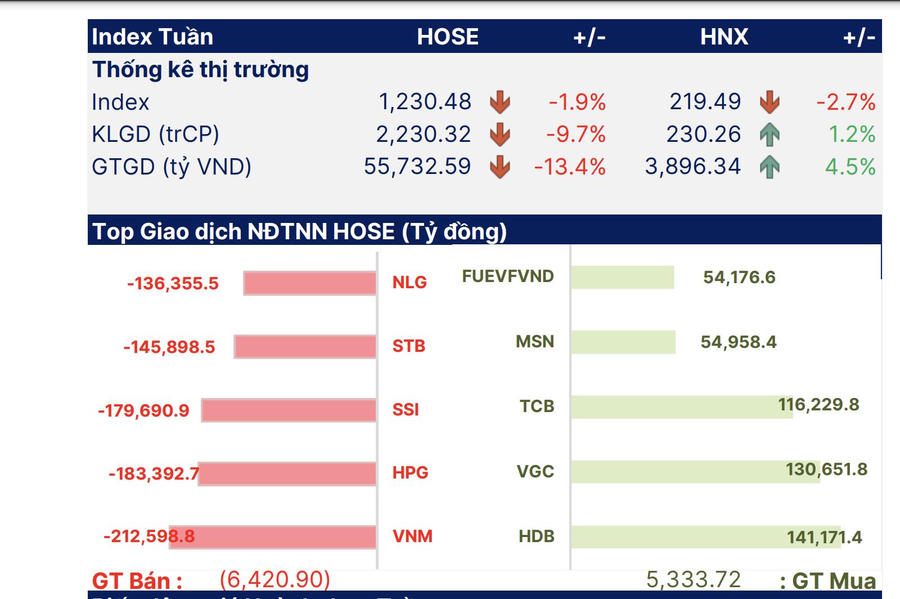Image resolution: width=900 pixels, height=599 pixels.
Task: Click the red down arrow beside HOSE Index
Action: (x=500, y=102)
